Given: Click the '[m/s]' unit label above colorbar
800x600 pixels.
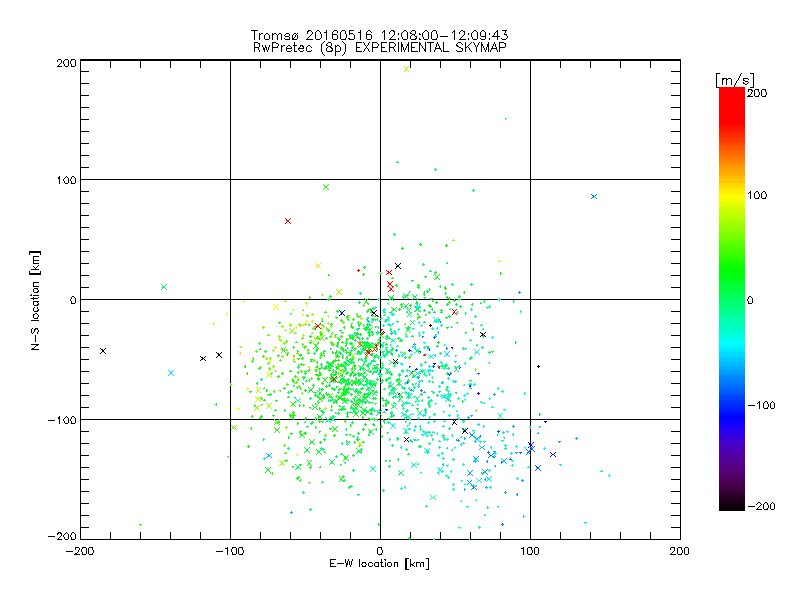Looking at the screenshot, I should 735,80.
